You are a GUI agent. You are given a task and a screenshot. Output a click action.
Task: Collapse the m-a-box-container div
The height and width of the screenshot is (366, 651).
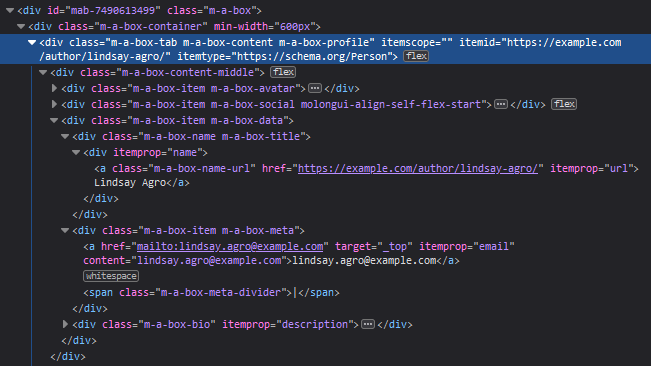[x=21, y=27]
